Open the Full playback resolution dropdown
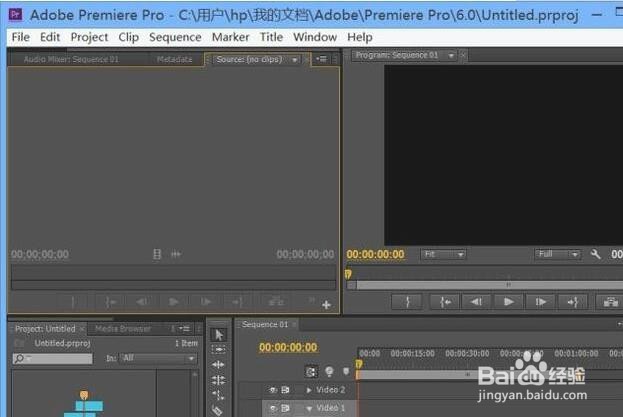The image size is (623, 417). point(557,254)
